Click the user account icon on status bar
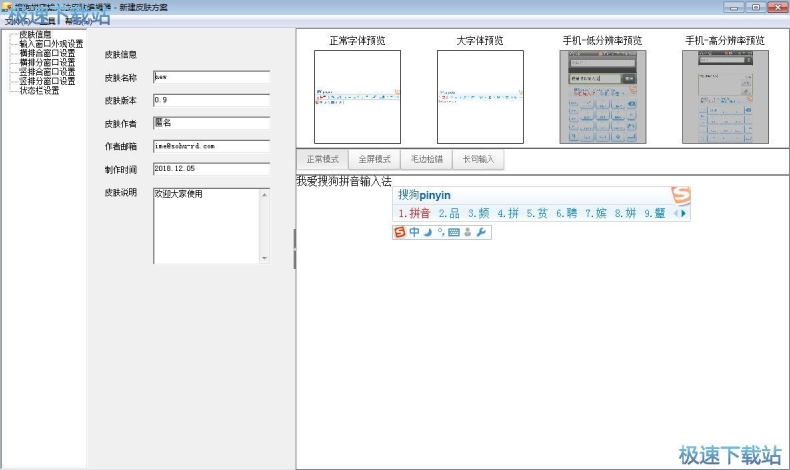 pos(467,232)
